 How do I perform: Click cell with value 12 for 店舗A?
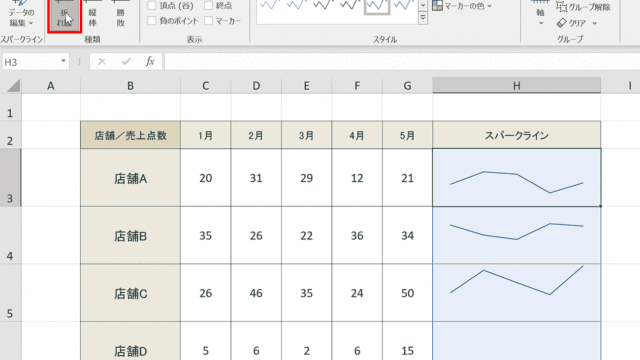click(x=357, y=178)
